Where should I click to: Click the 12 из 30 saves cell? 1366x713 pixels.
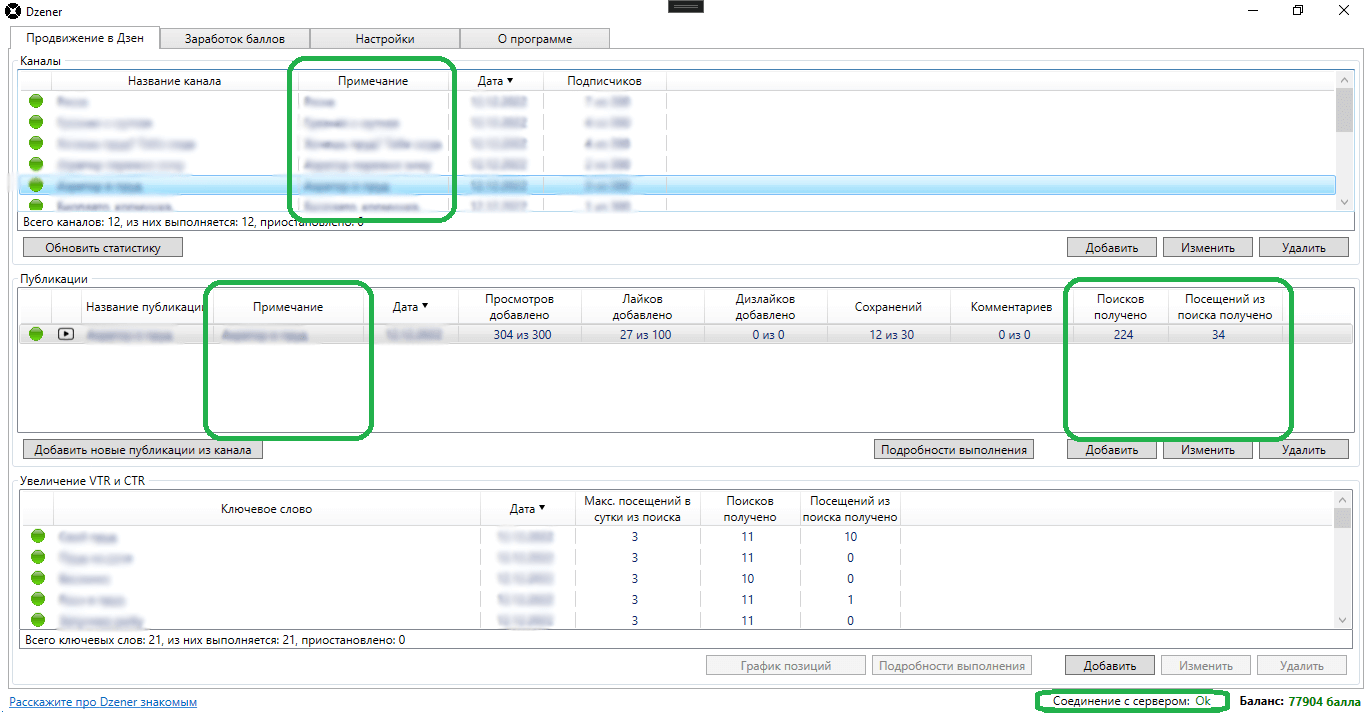892,335
